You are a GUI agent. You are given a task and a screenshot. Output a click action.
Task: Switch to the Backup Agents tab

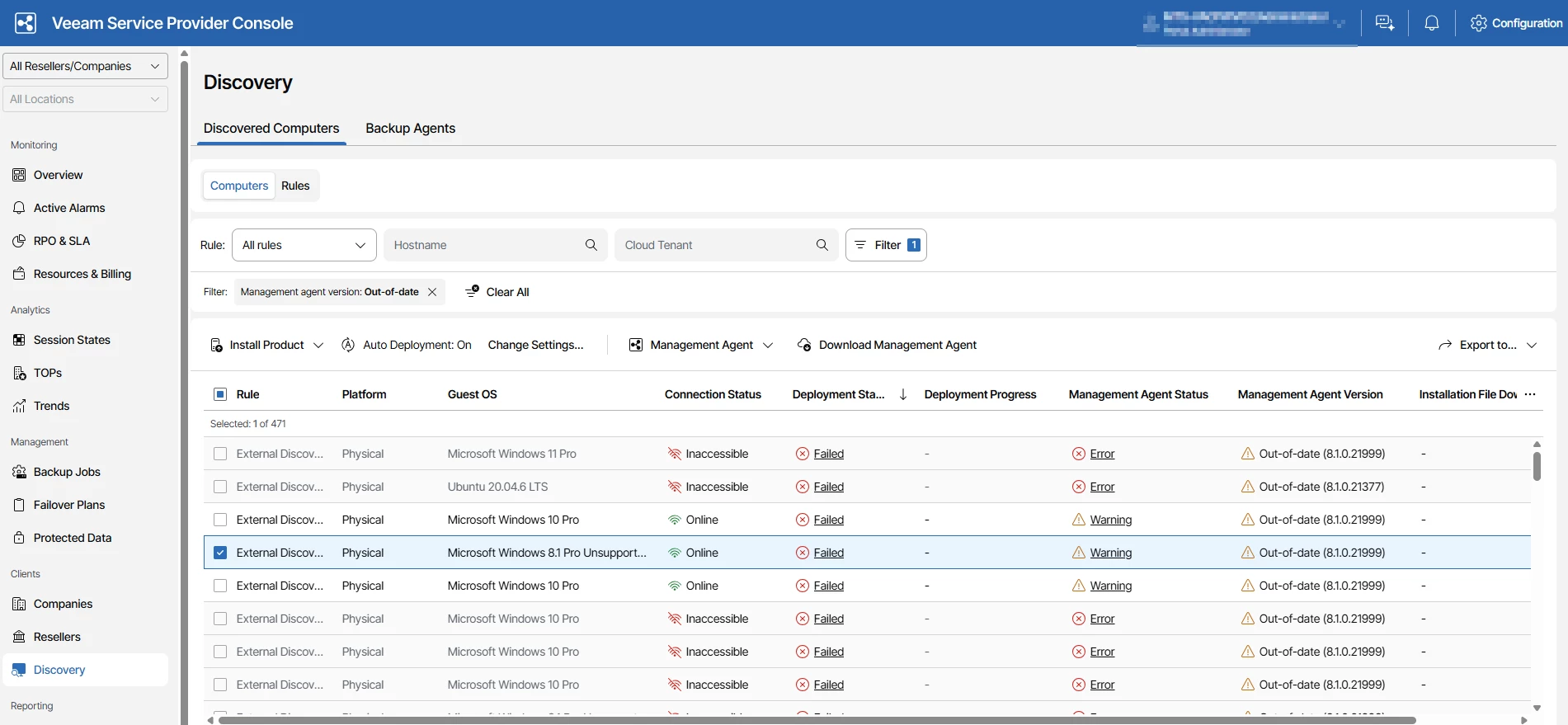410,129
